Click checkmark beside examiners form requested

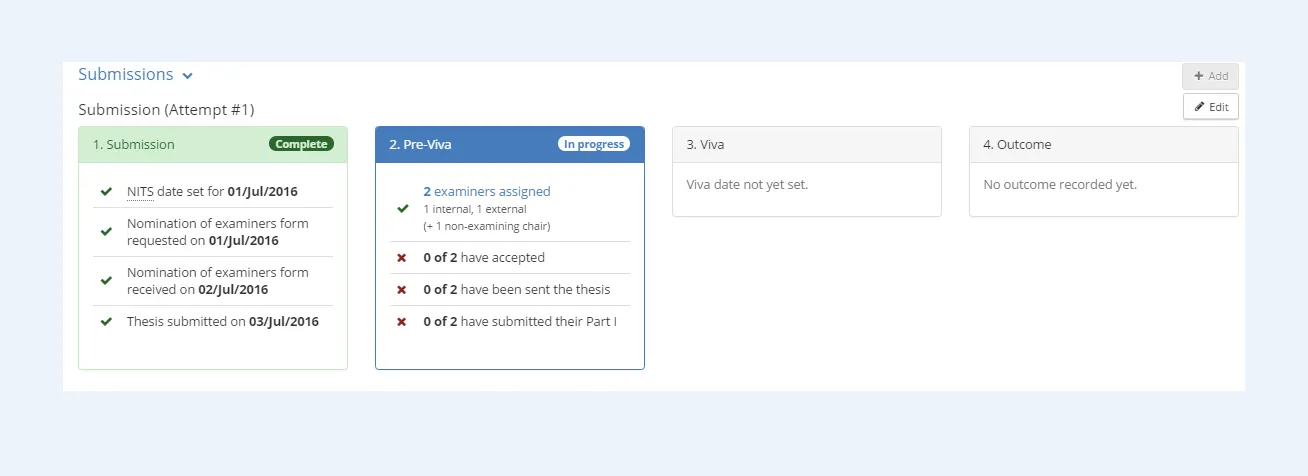[x=106, y=232]
